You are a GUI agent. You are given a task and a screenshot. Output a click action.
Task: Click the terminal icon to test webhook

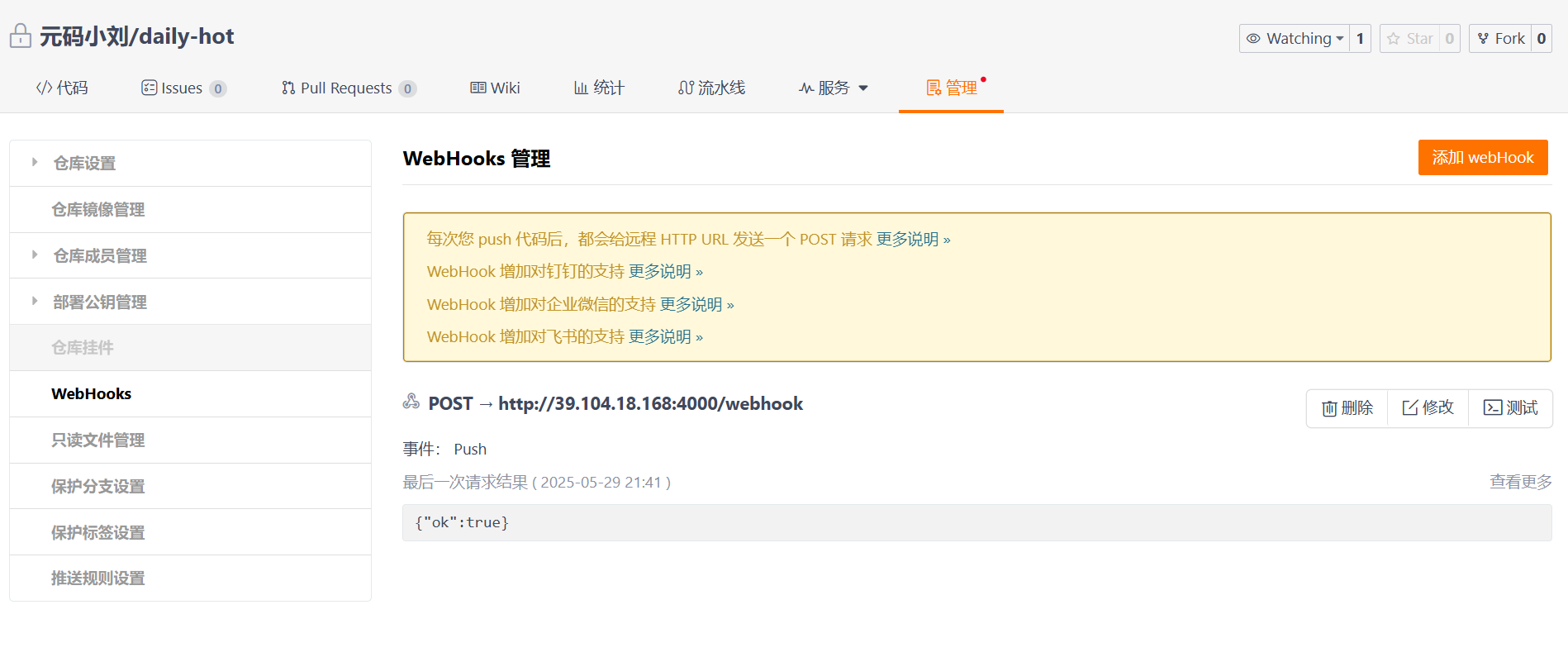pyautogui.click(x=1492, y=408)
